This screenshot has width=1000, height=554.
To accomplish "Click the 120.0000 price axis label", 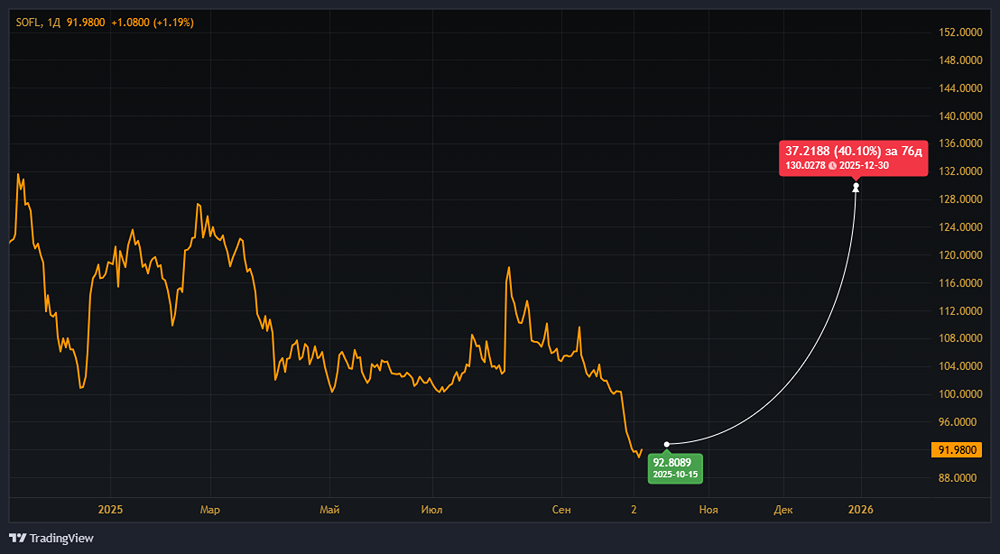I will click(x=960, y=255).
